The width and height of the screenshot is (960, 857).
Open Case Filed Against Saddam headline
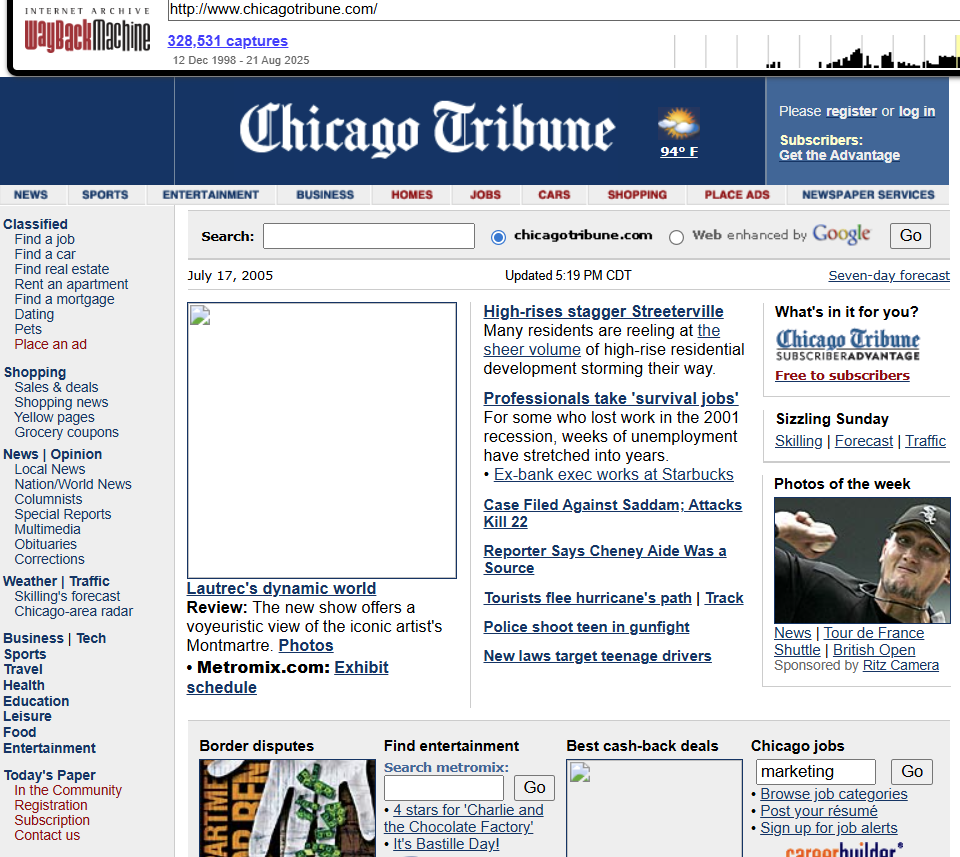(612, 513)
